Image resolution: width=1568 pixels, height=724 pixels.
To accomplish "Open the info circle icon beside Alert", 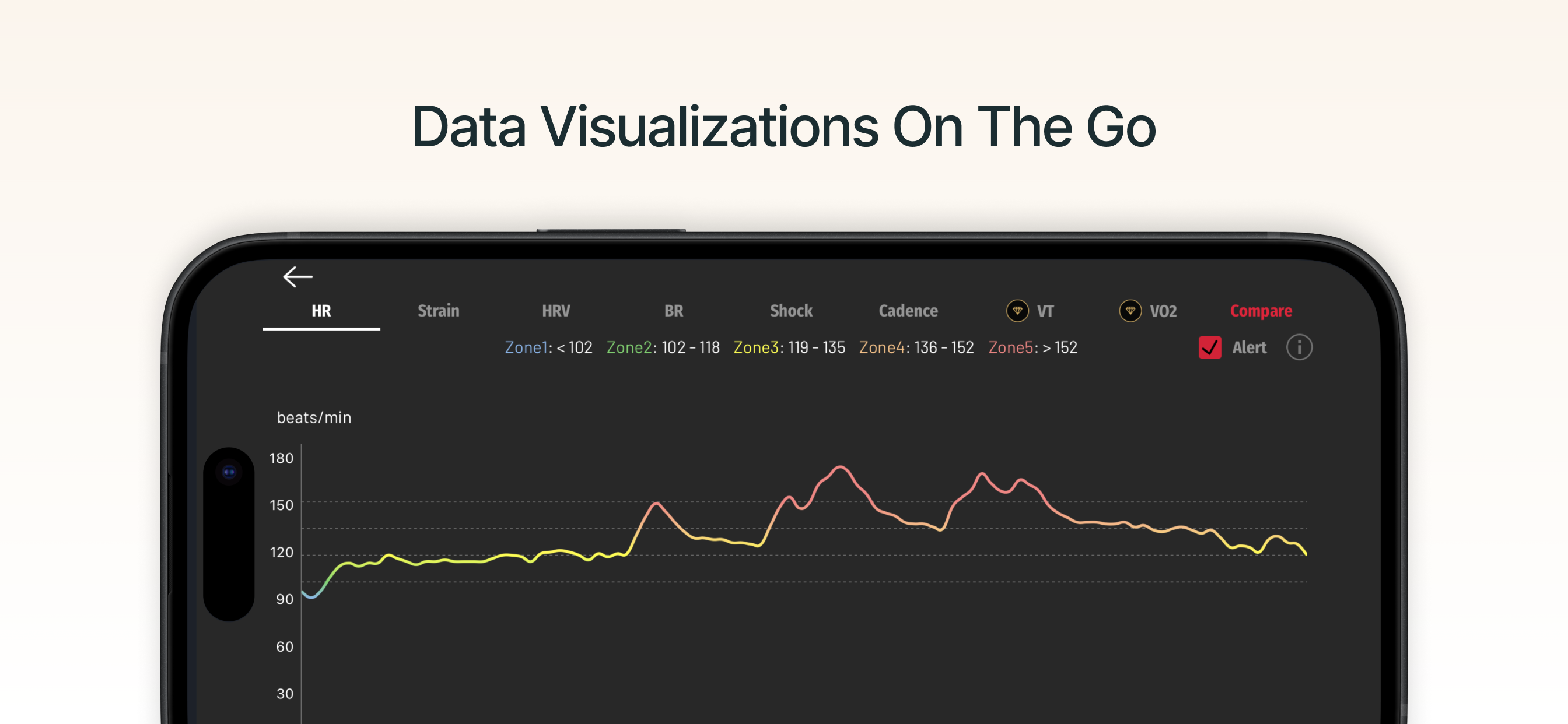I will click(x=1299, y=347).
